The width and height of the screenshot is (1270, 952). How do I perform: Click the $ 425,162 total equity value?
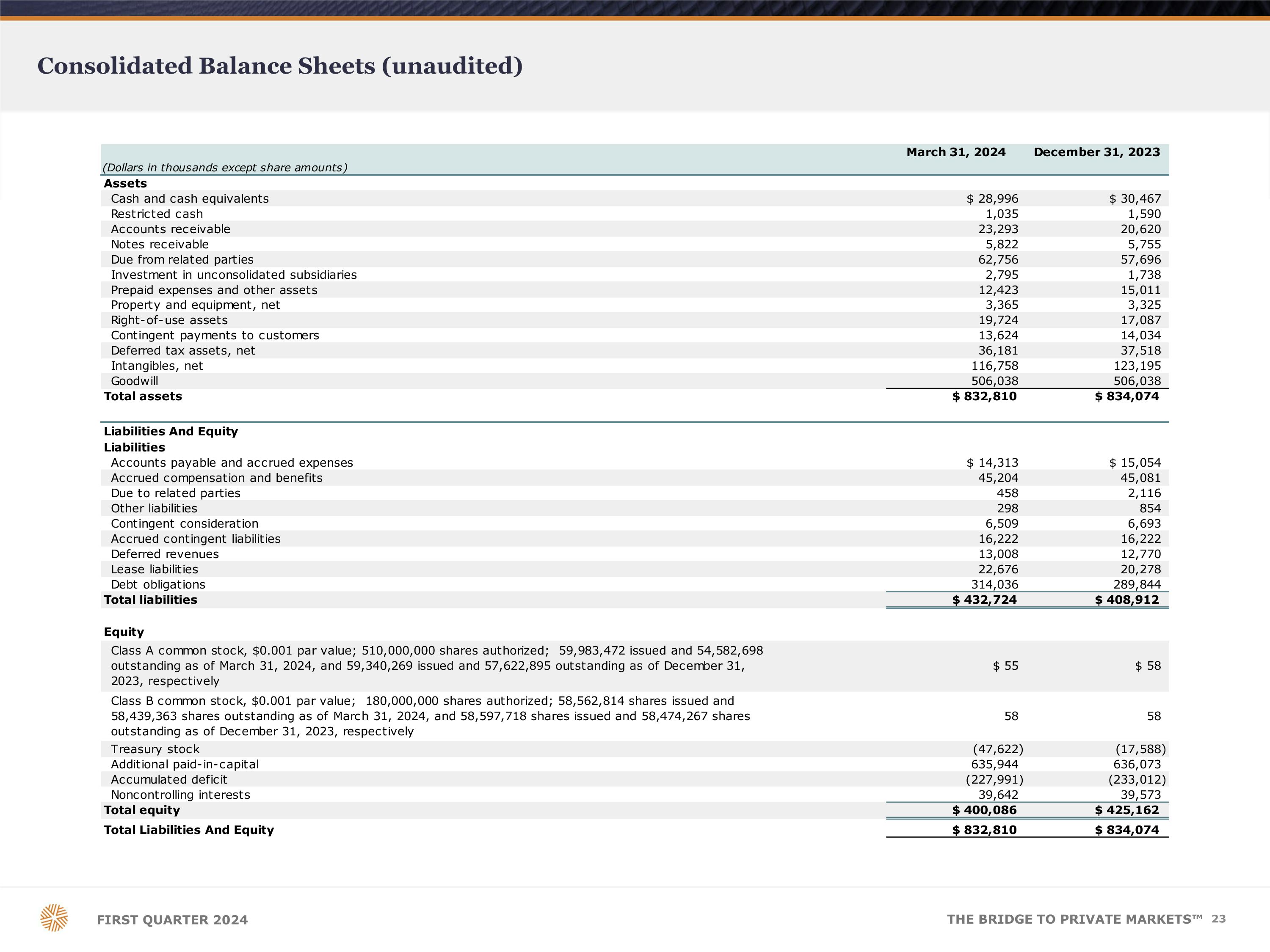pos(1126,810)
